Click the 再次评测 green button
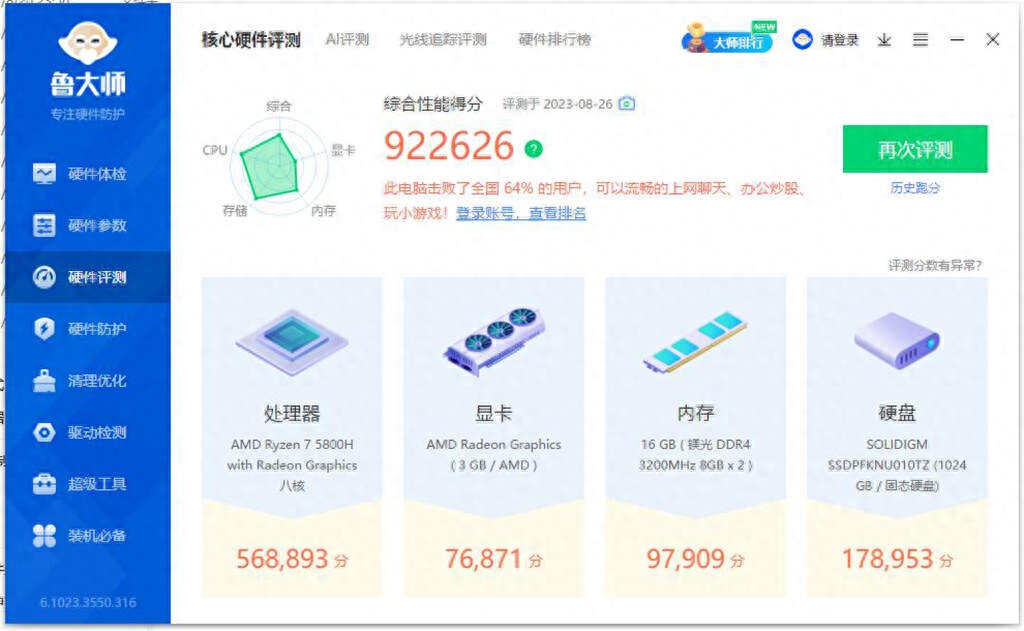This screenshot has height=631, width=1024. [x=915, y=149]
